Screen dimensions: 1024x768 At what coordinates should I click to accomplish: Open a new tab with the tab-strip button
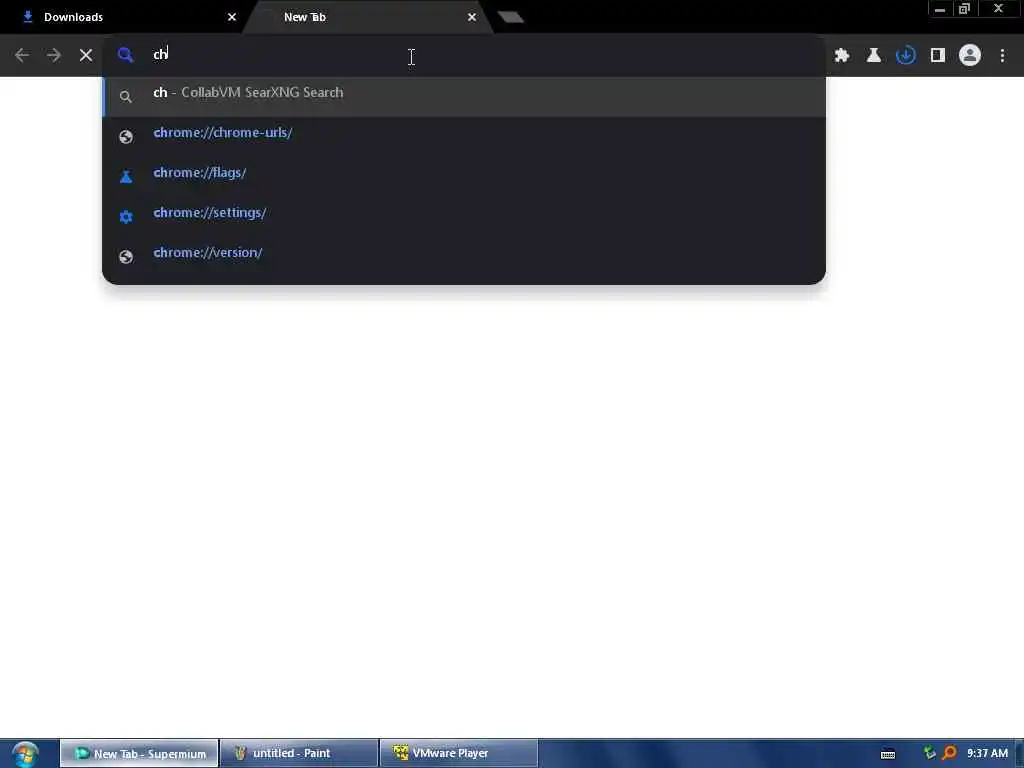click(x=511, y=17)
